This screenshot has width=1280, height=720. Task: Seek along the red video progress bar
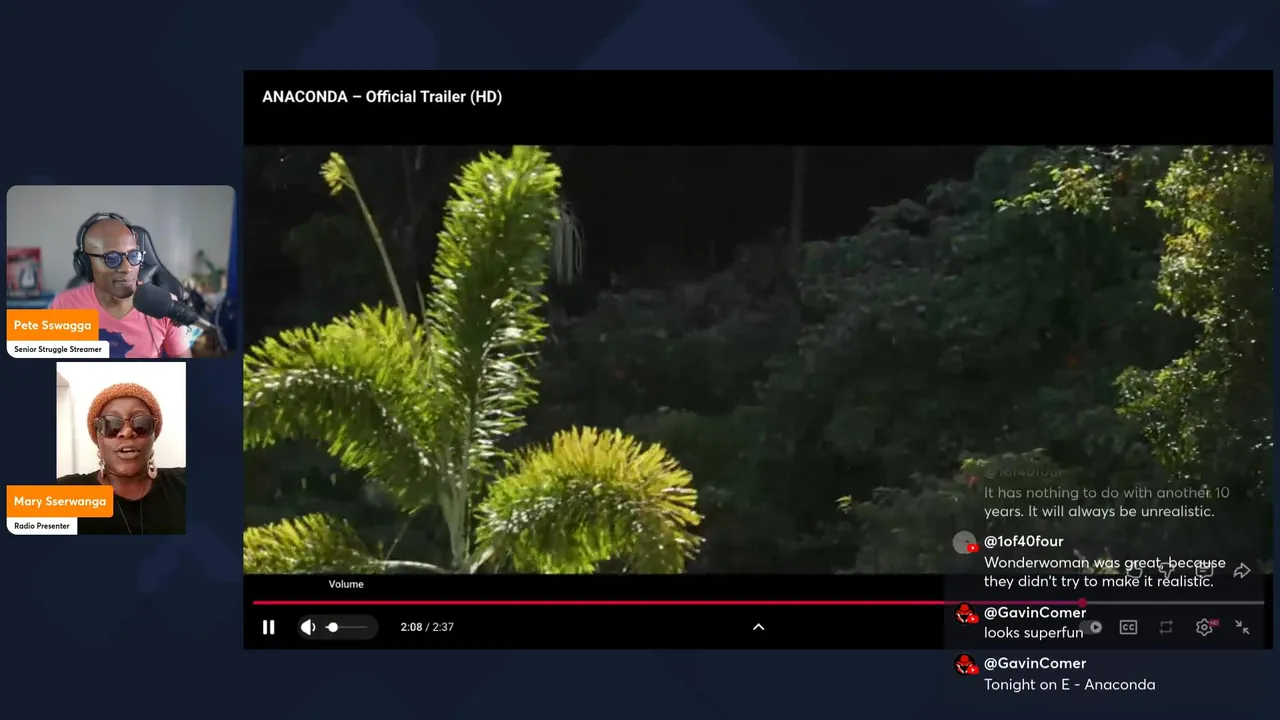(758, 602)
